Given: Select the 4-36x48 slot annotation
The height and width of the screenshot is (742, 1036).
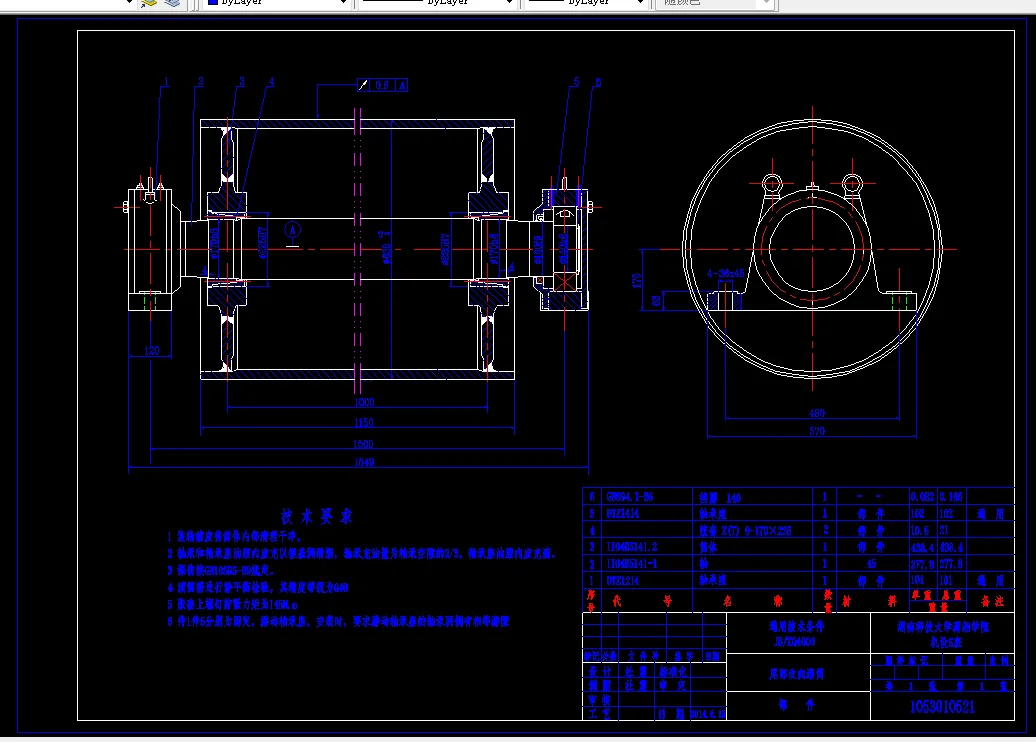Looking at the screenshot, I should 725,274.
